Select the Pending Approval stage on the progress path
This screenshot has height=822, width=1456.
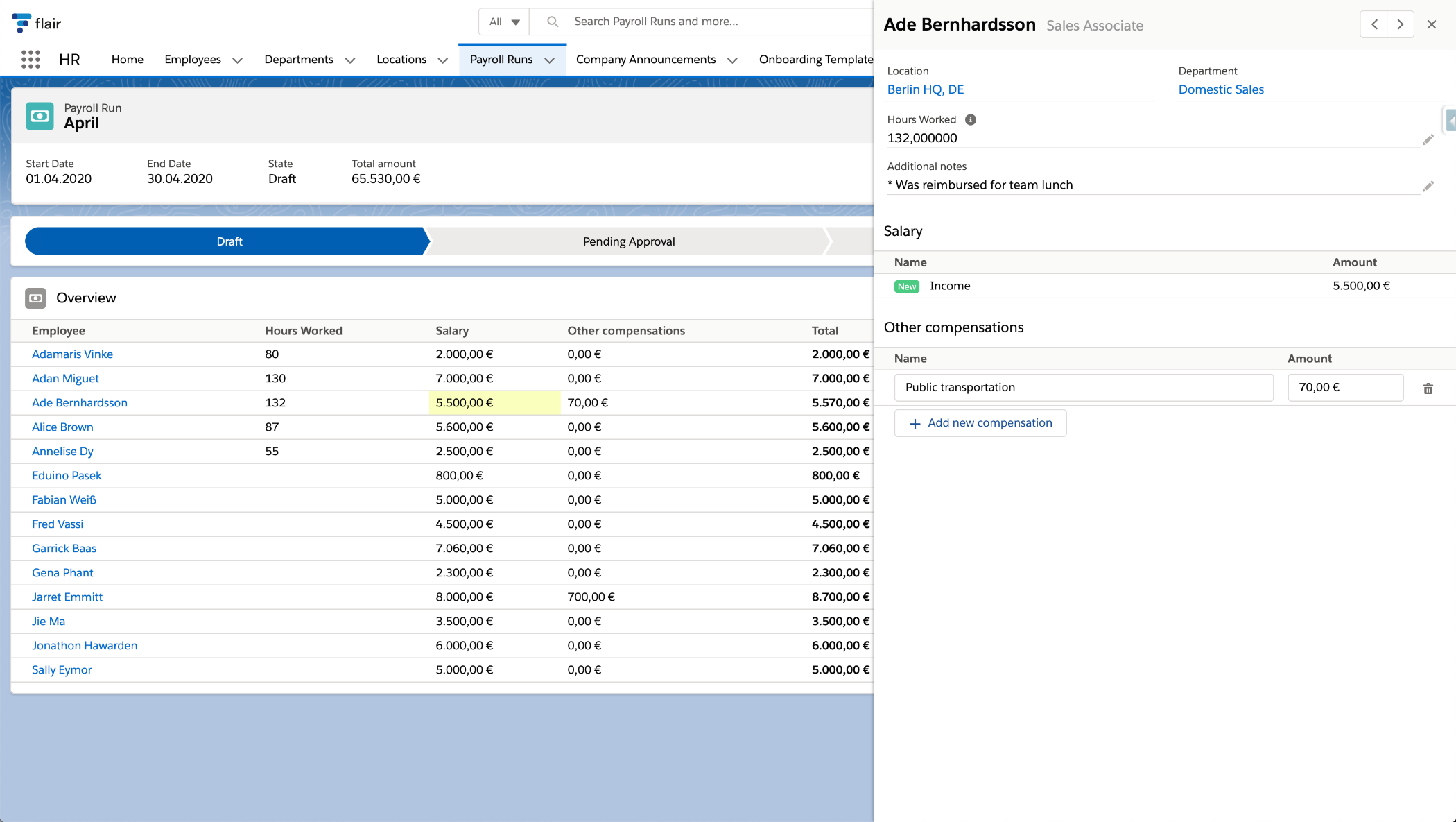(627, 241)
